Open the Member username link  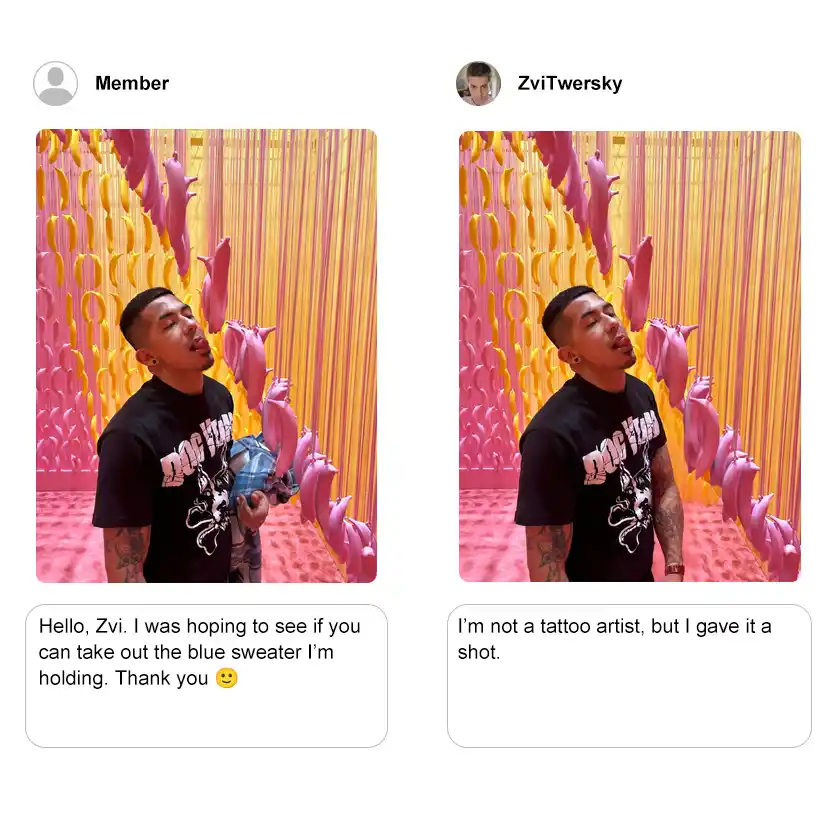132,84
